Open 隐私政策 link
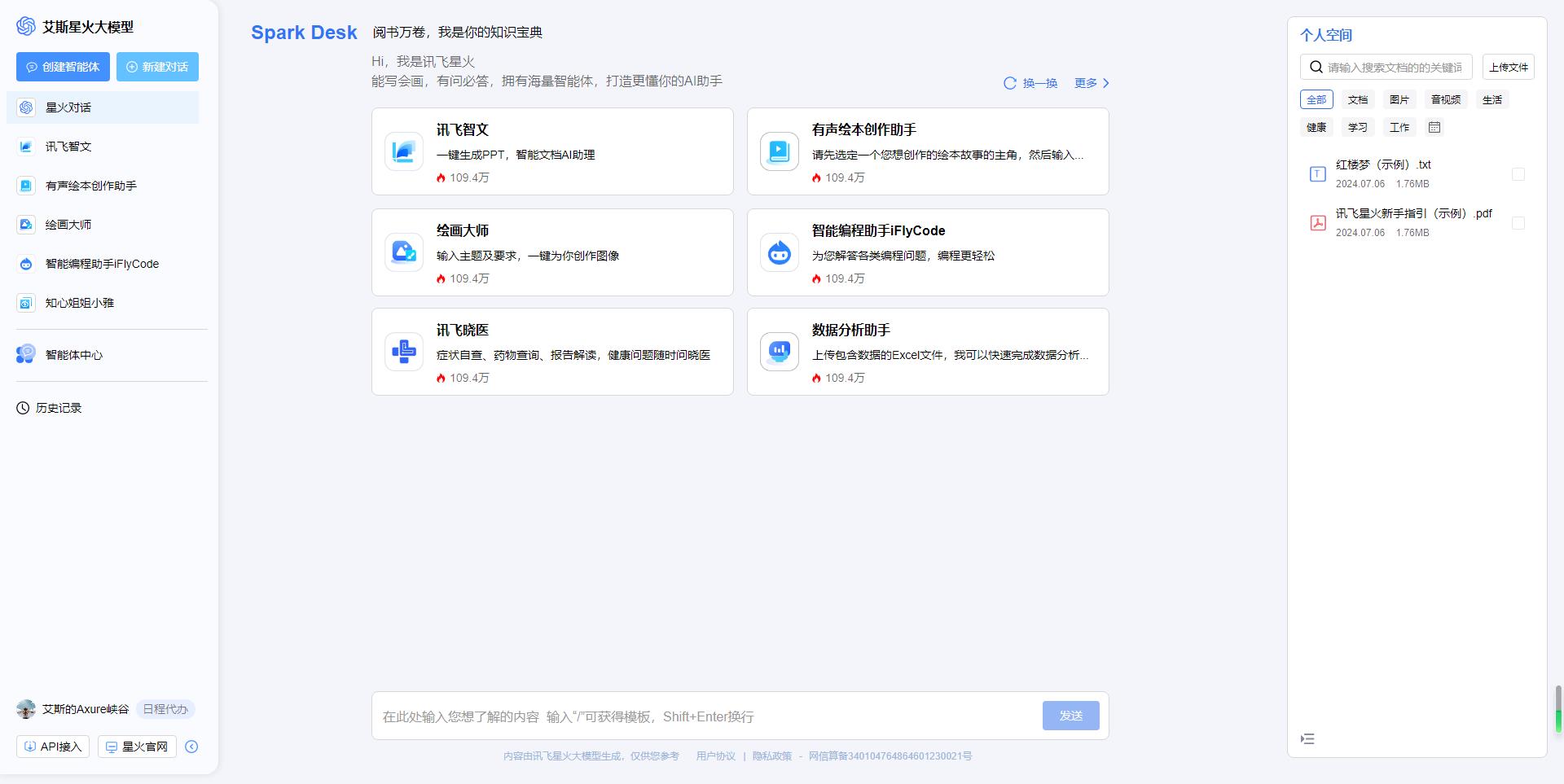Screen dimensions: 1564x784 [772, 756]
